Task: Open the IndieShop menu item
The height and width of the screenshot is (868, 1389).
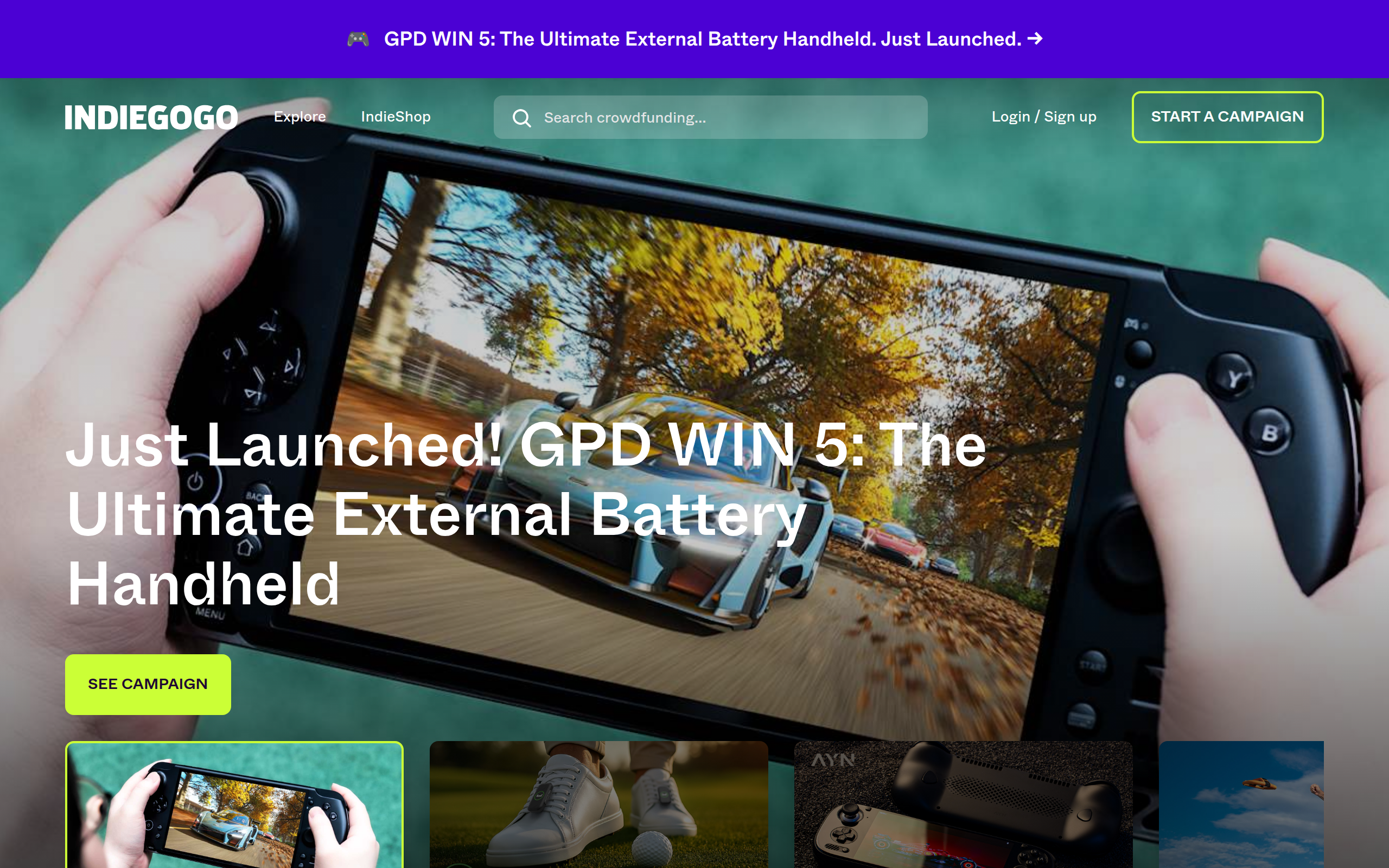Action: pyautogui.click(x=396, y=117)
